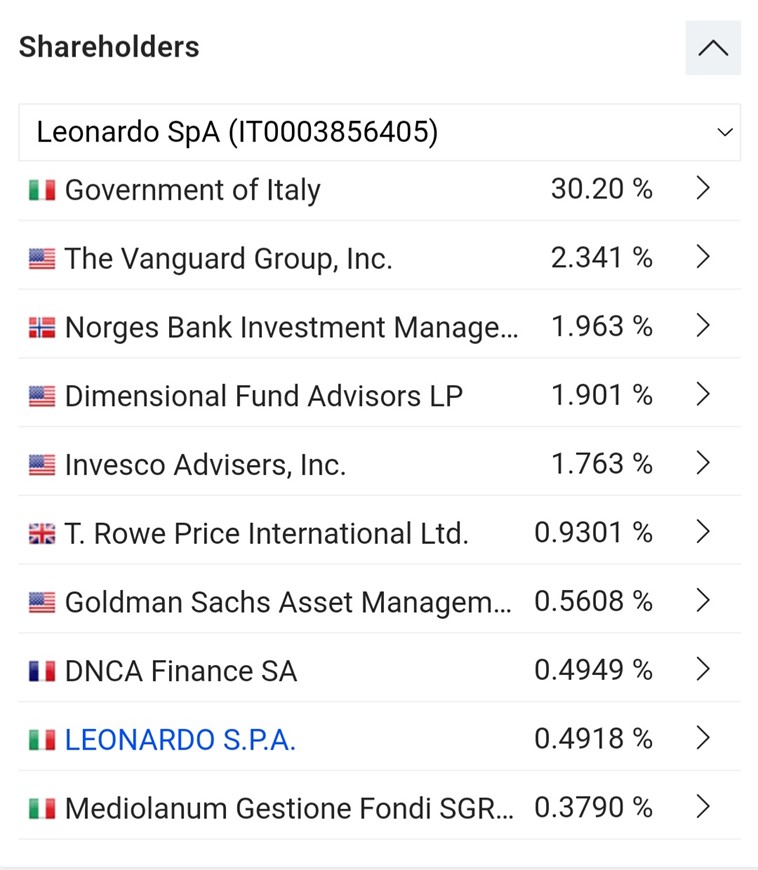The image size is (758, 870).
Task: Click the 30.20 % ownership value
Action: (601, 189)
